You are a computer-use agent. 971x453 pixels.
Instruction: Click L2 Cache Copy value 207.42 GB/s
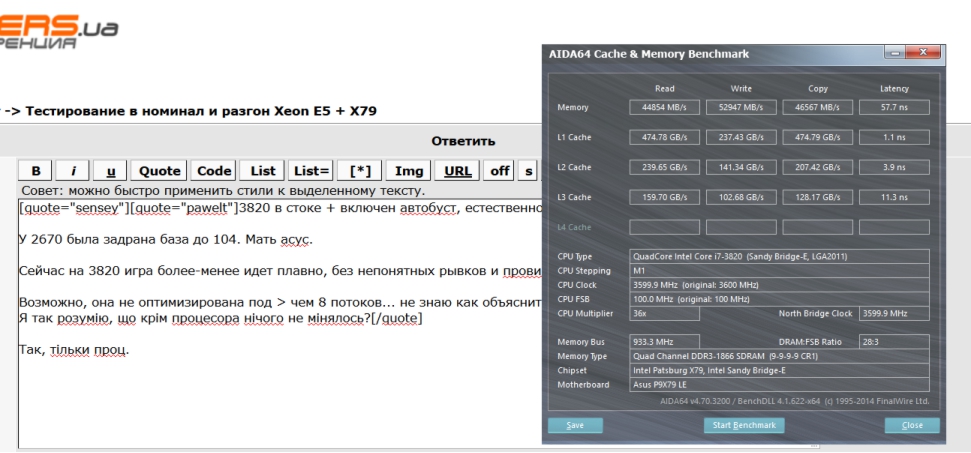point(817,167)
